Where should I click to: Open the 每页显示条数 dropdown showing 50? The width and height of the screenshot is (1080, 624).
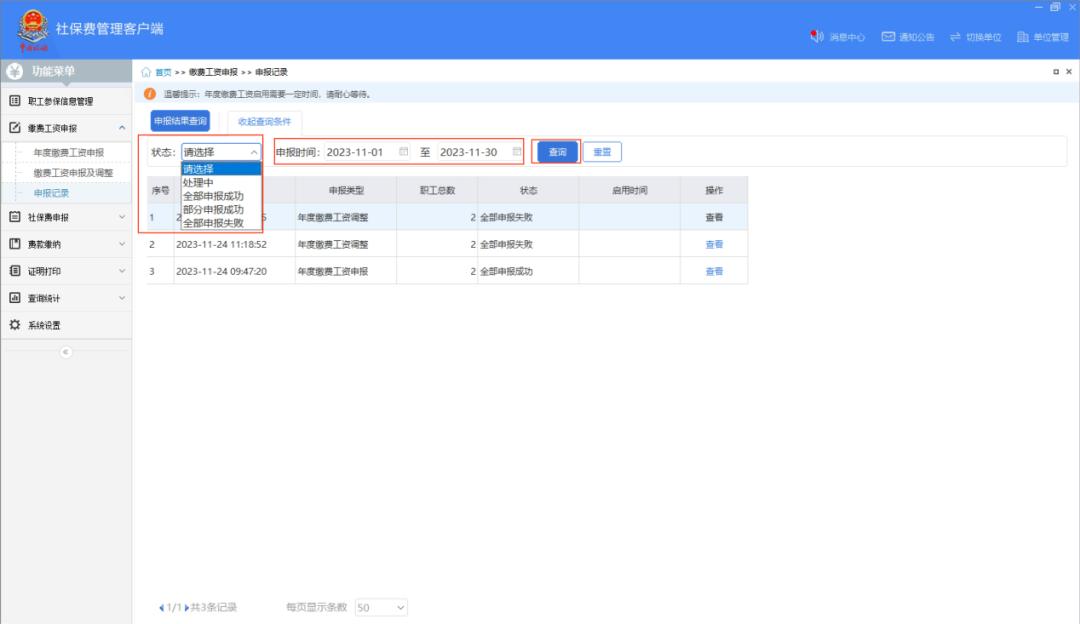[382, 607]
